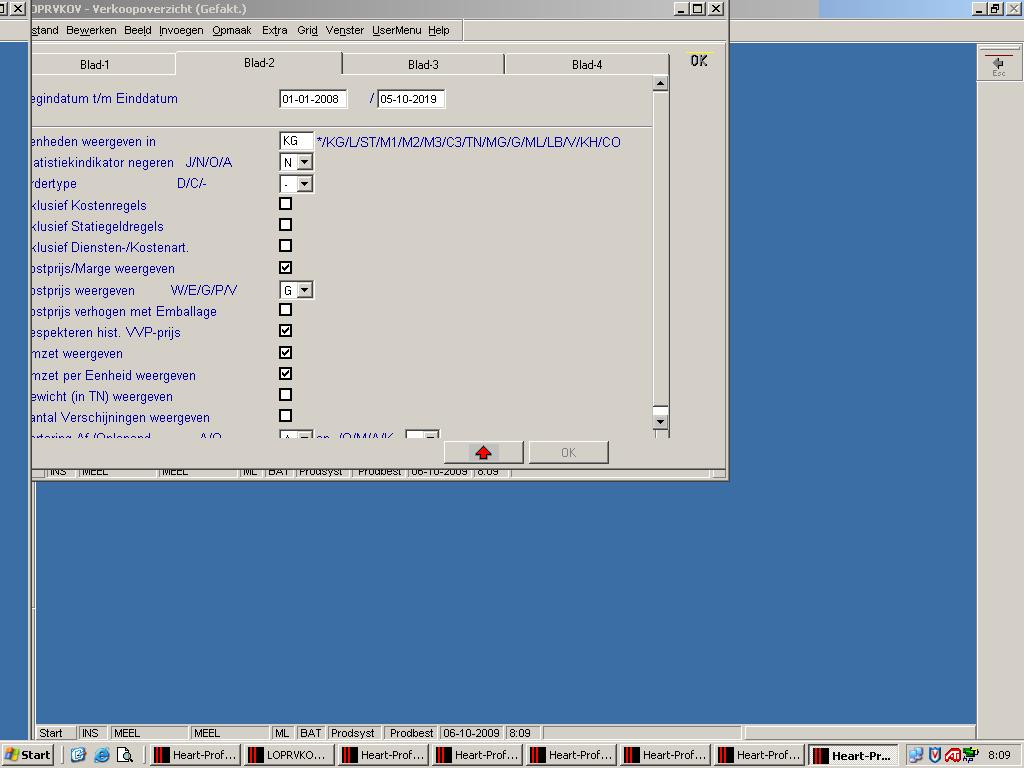The width and height of the screenshot is (1024, 768).
Task: Click the OK button beside the red arrow
Action: click(569, 453)
